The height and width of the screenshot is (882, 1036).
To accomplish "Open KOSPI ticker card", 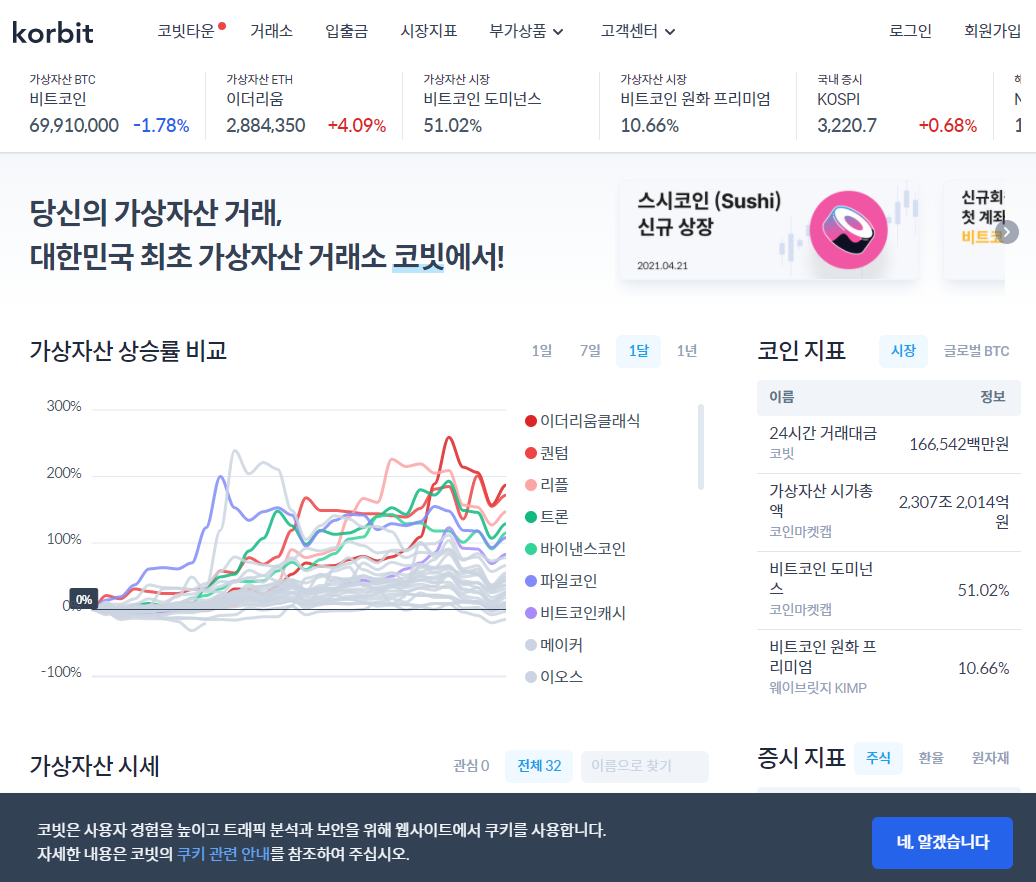I will (896, 106).
